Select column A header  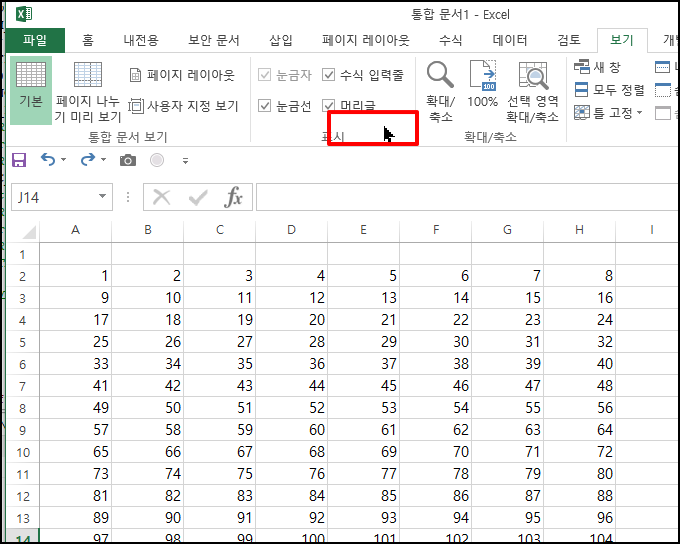click(x=75, y=230)
